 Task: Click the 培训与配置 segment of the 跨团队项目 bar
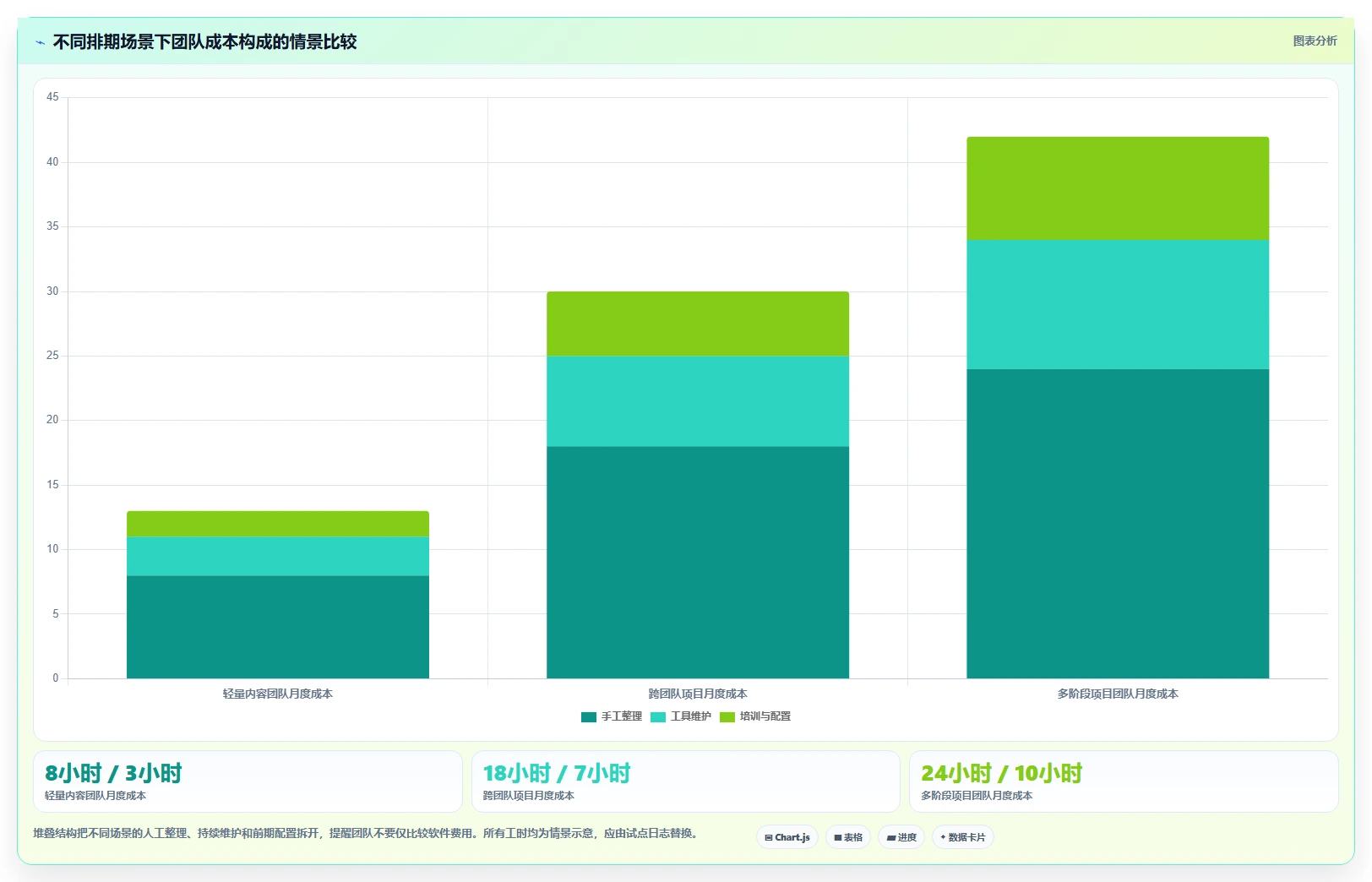point(698,324)
